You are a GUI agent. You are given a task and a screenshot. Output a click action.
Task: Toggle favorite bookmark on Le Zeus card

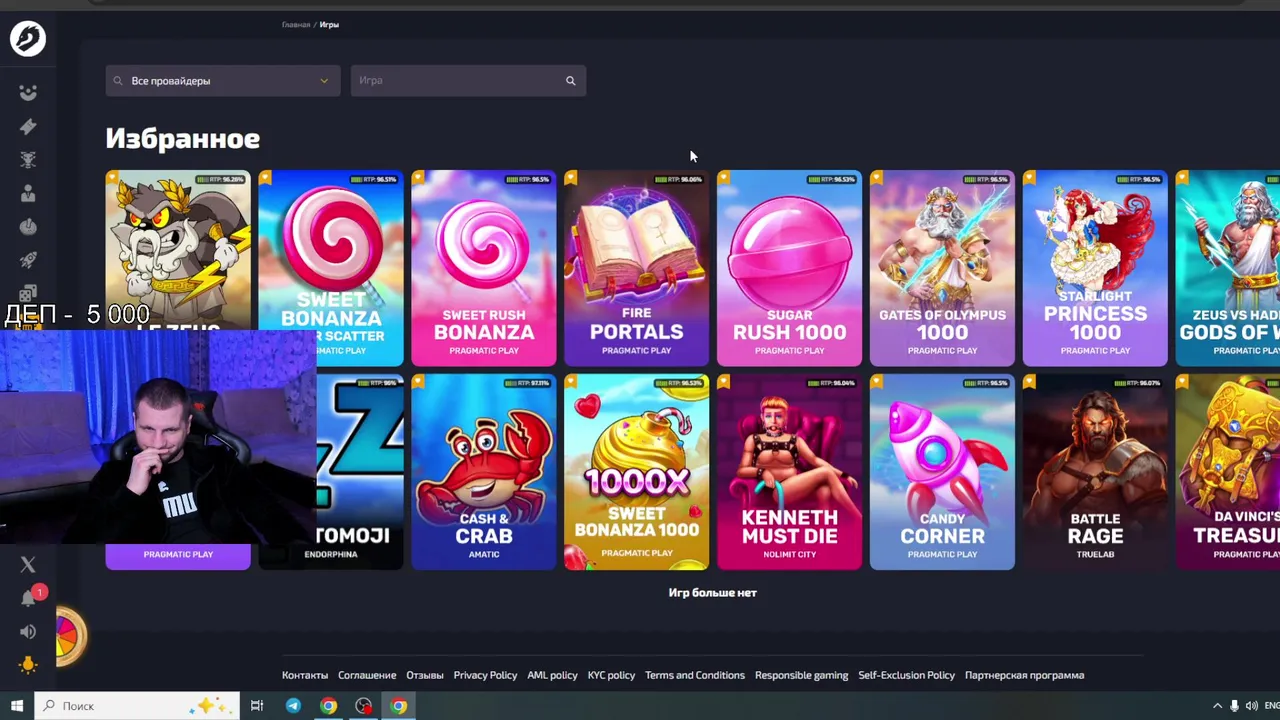coord(112,178)
